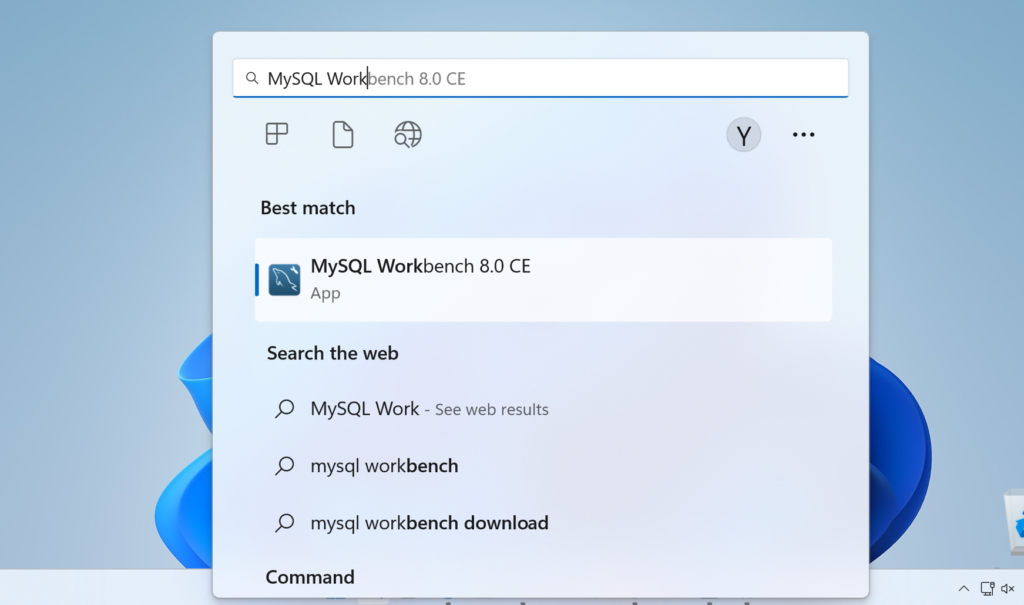
Task: Unmute the volume from the system tray
Action: coord(1009,588)
